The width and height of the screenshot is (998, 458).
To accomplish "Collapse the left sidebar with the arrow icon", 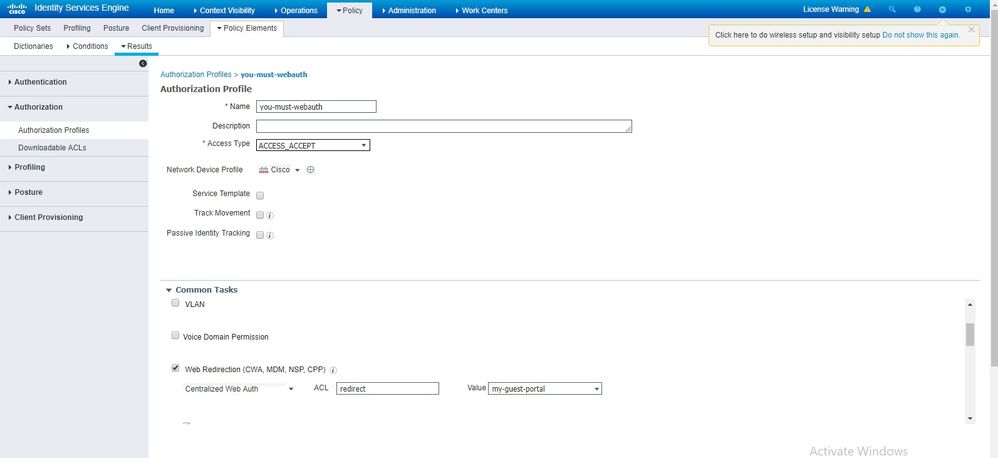I will (x=143, y=64).
